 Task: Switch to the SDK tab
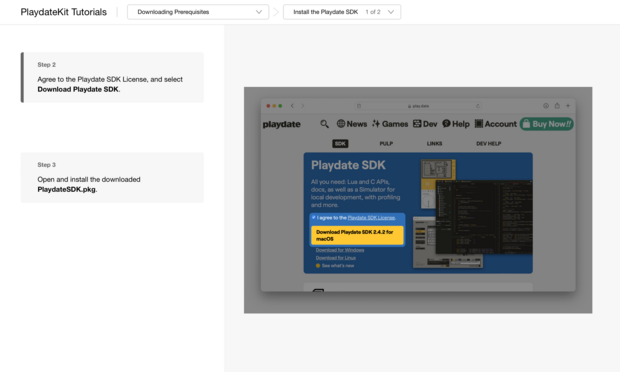click(x=340, y=144)
